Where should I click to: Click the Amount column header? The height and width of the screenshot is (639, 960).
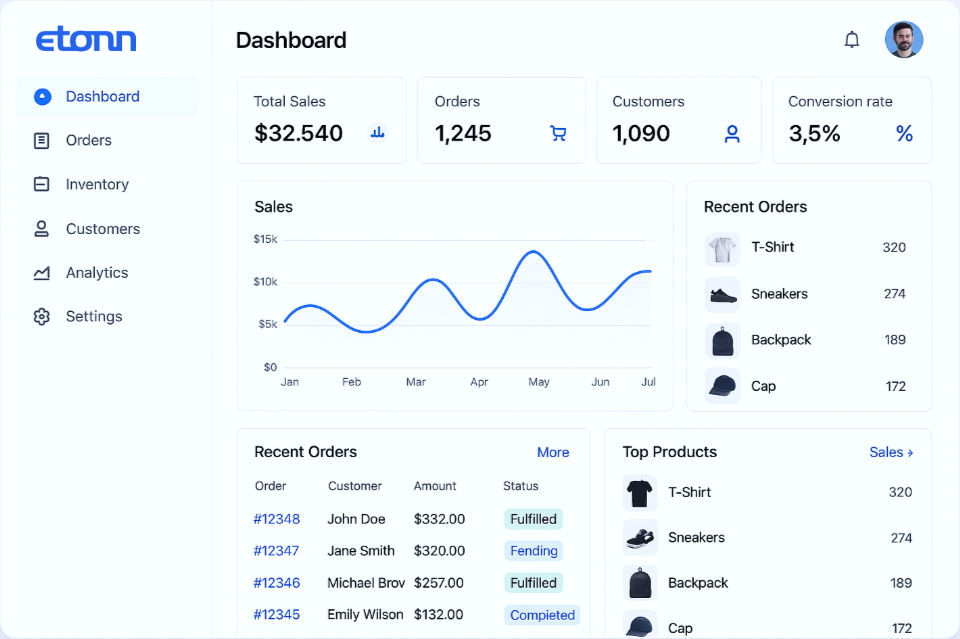pos(435,486)
